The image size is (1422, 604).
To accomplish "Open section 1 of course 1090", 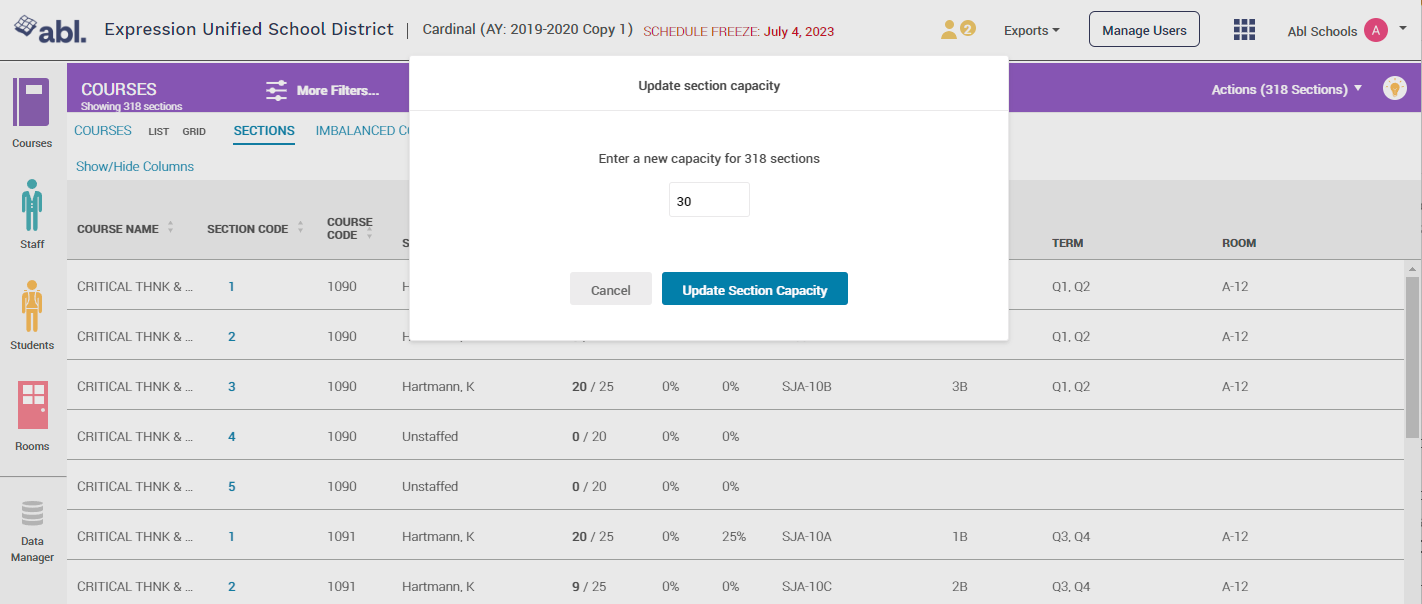I will click(231, 286).
